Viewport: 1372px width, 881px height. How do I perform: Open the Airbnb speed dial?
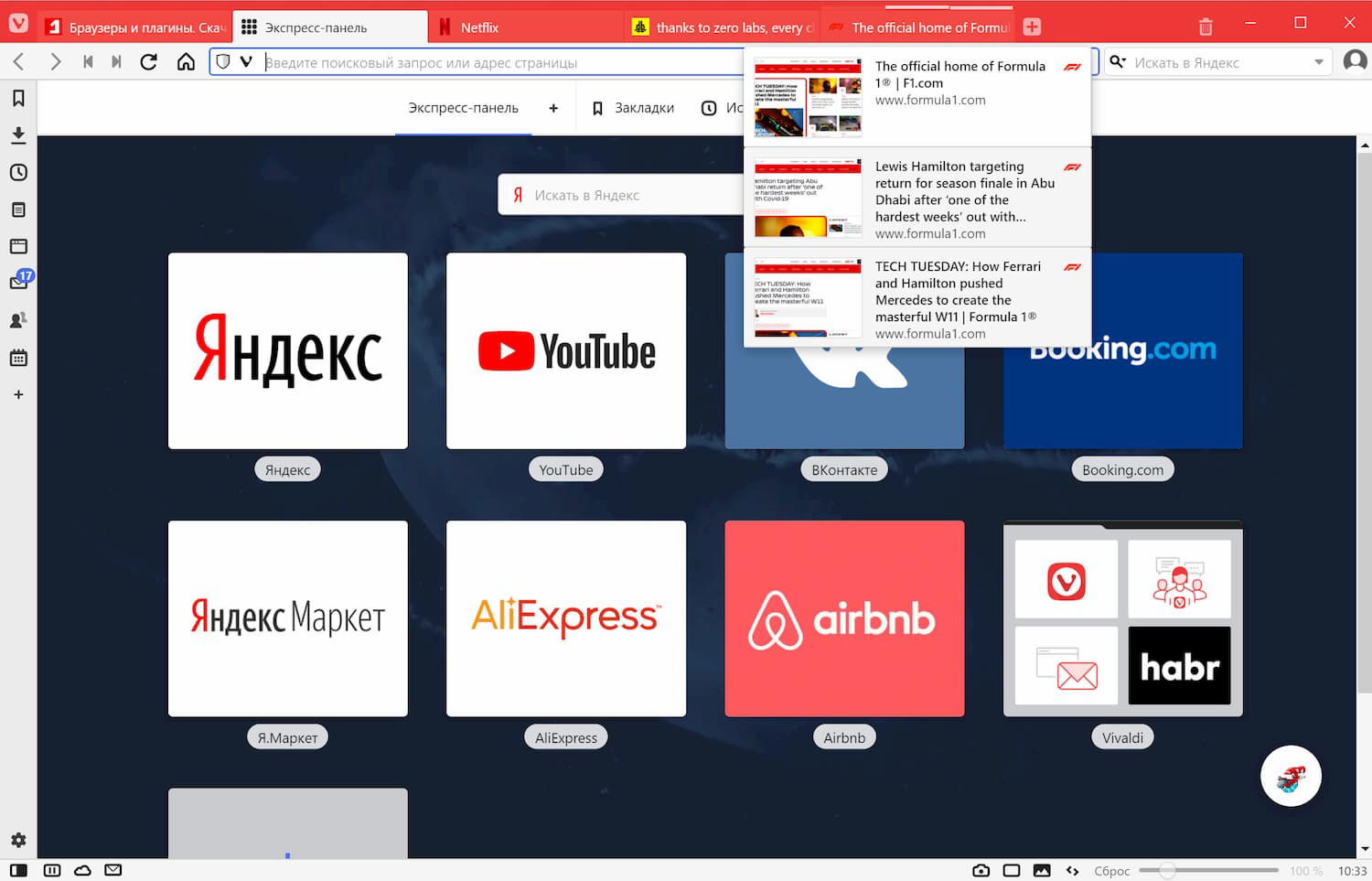[844, 618]
